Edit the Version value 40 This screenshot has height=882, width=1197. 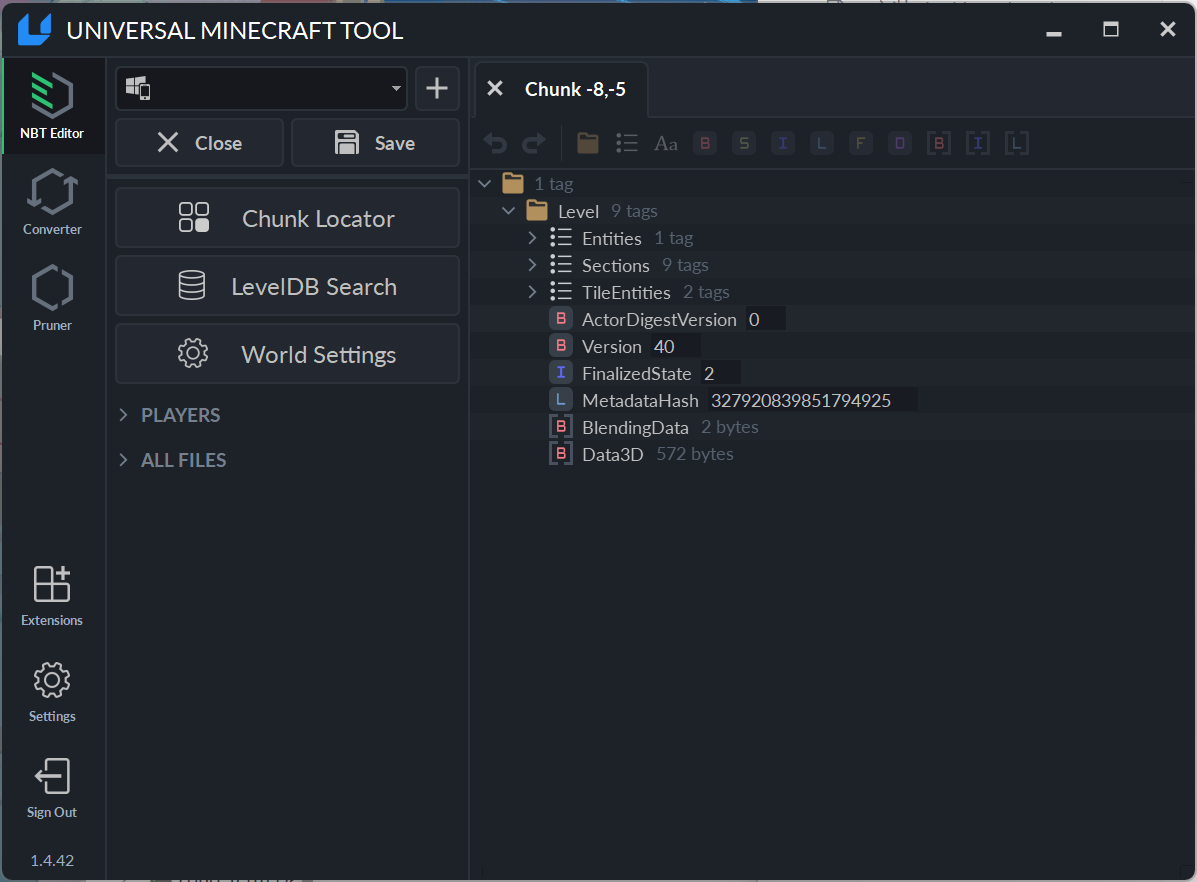click(674, 347)
